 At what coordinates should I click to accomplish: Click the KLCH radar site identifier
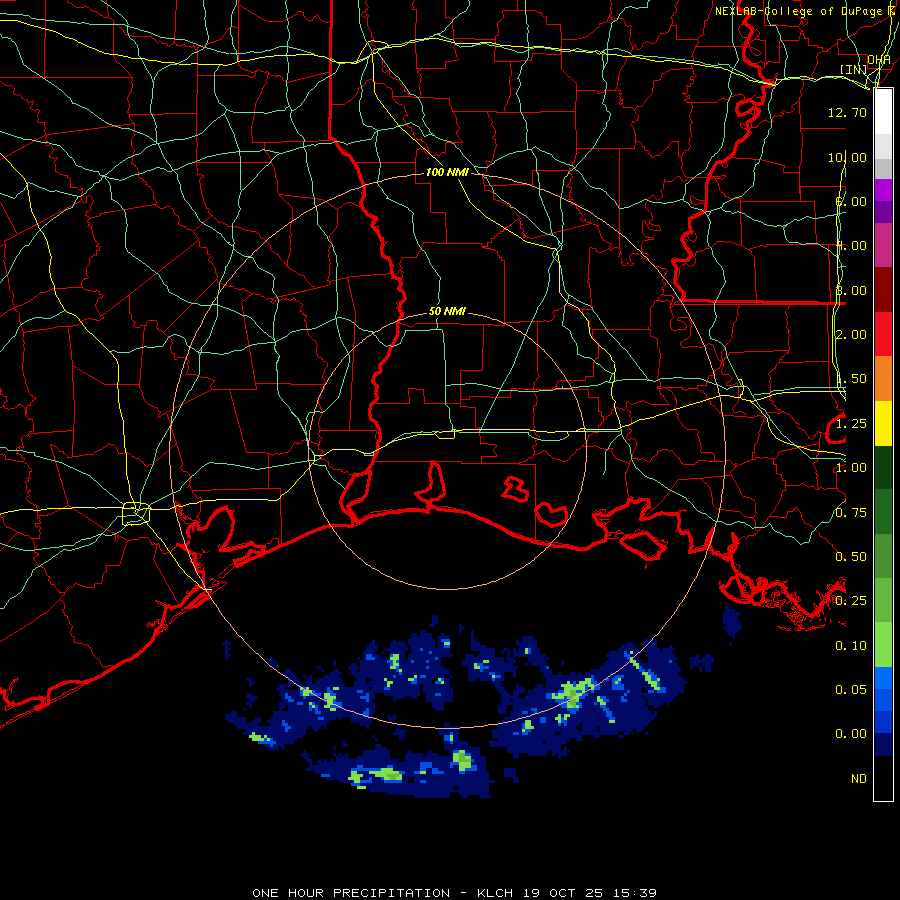[x=495, y=893]
